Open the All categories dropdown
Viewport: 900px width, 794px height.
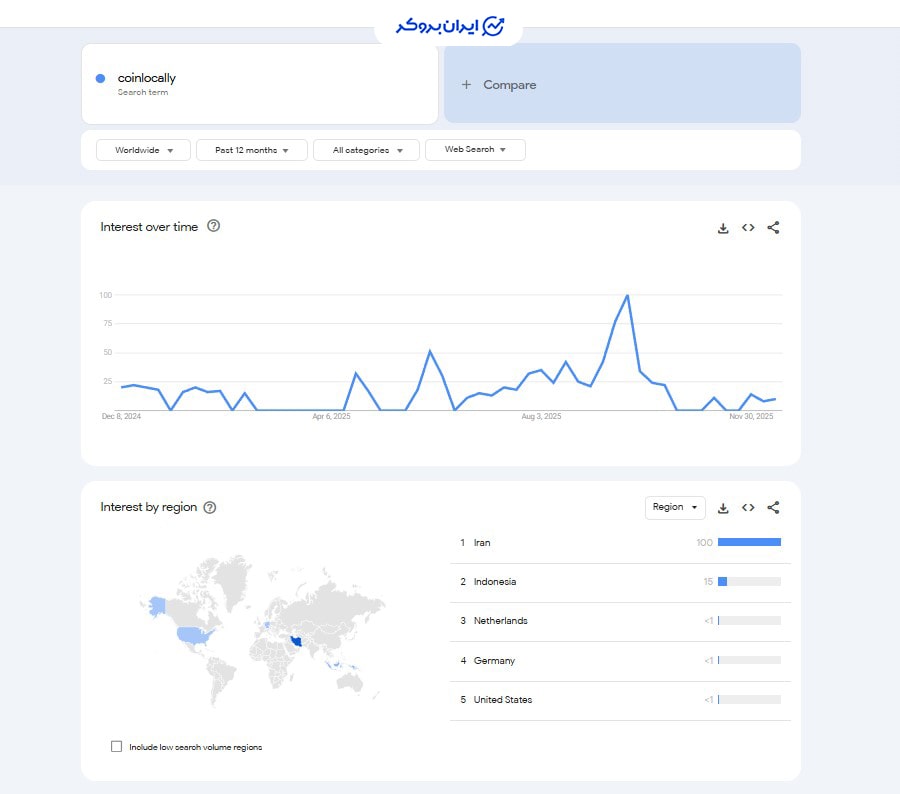pos(366,150)
